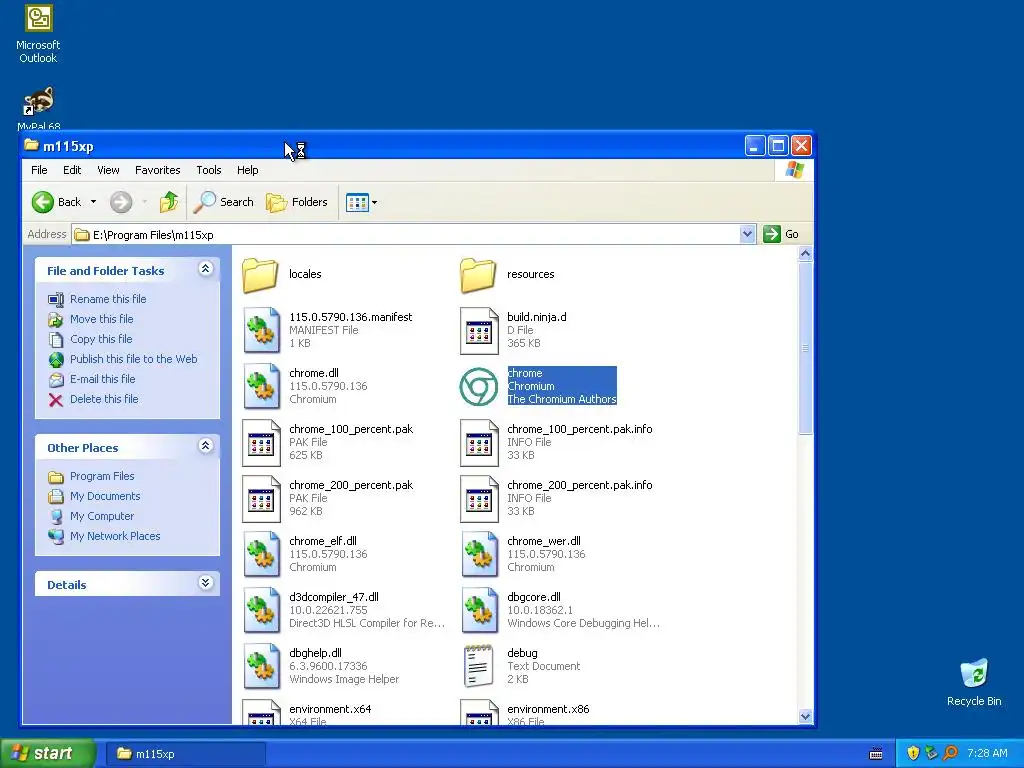Collapse the Other Places panel
The image size is (1024, 768).
[205, 445]
